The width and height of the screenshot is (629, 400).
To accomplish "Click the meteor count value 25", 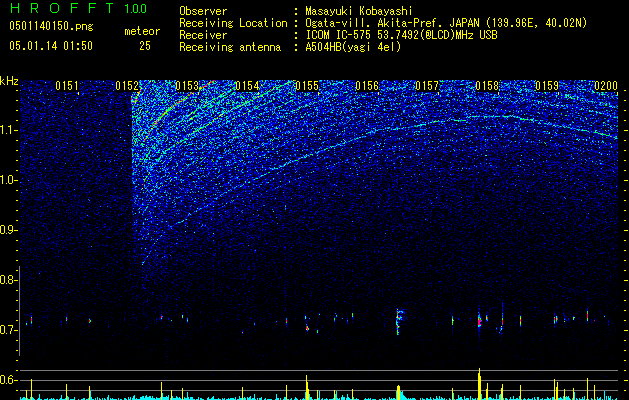I will tap(145, 46).
